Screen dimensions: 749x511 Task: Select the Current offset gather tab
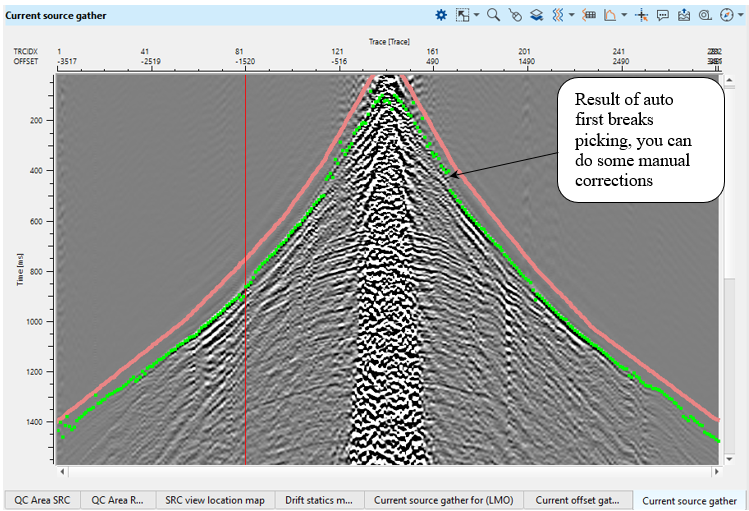577,499
